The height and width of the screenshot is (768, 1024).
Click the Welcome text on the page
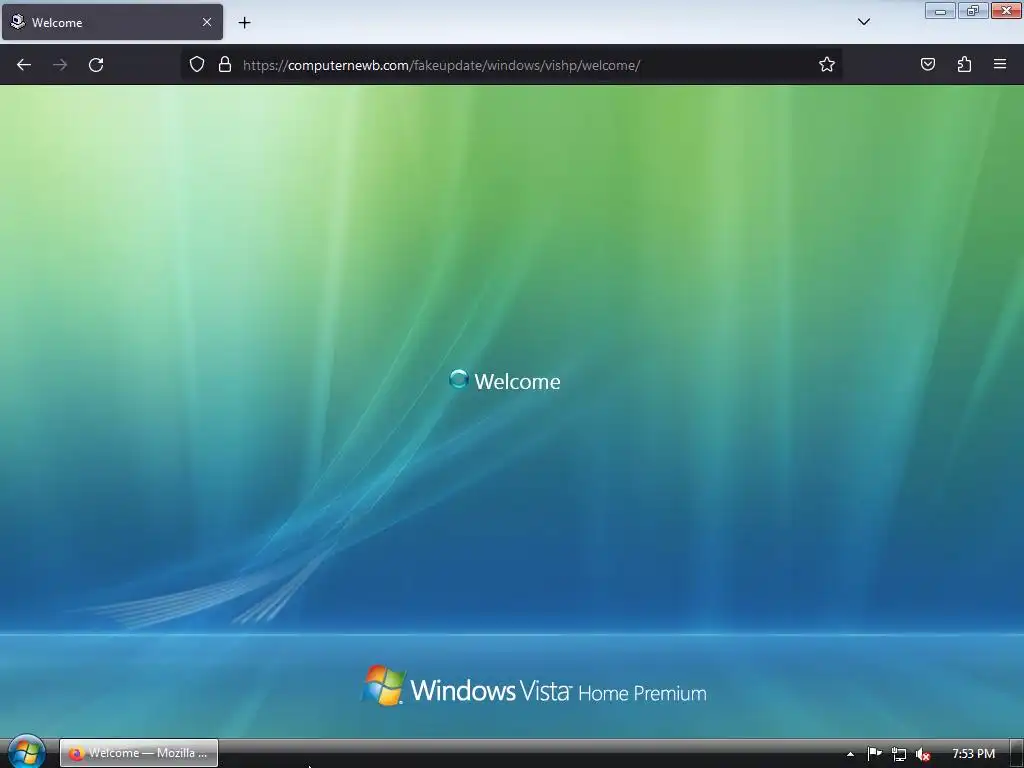517,381
